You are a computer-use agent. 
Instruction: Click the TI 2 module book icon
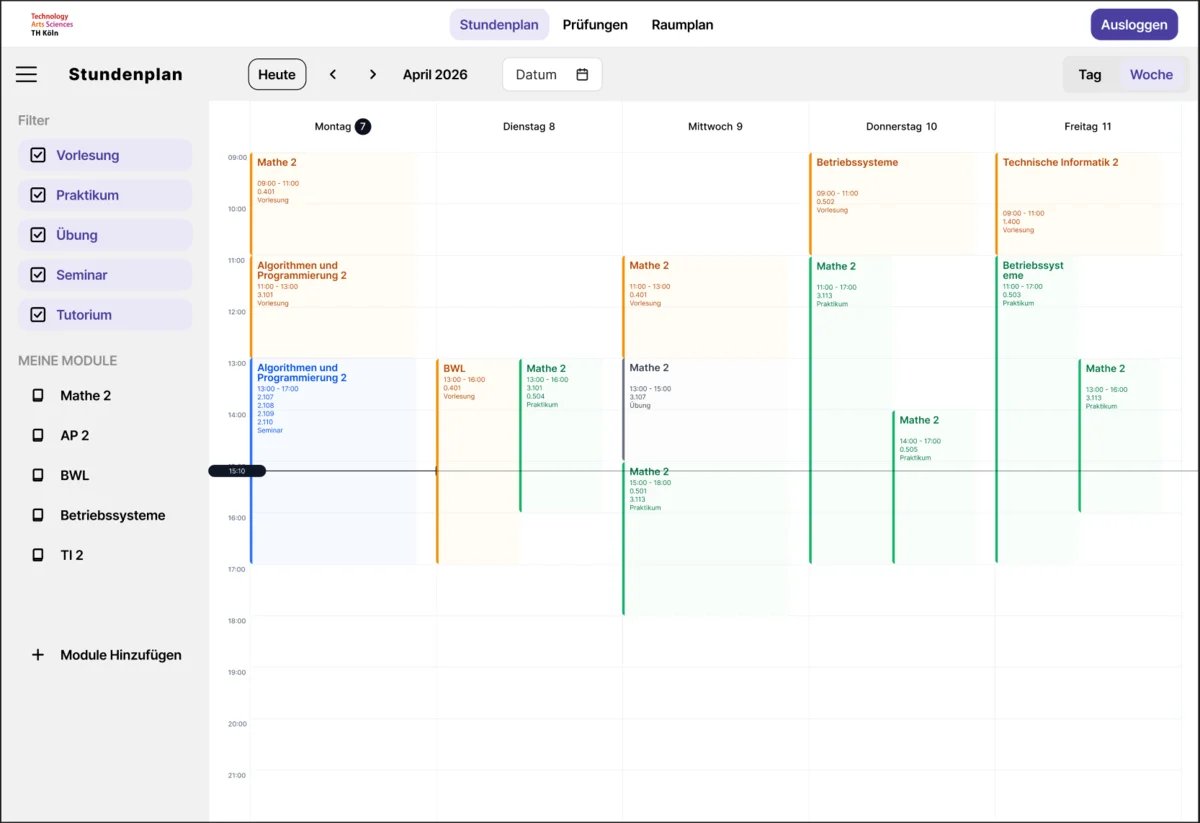point(38,555)
